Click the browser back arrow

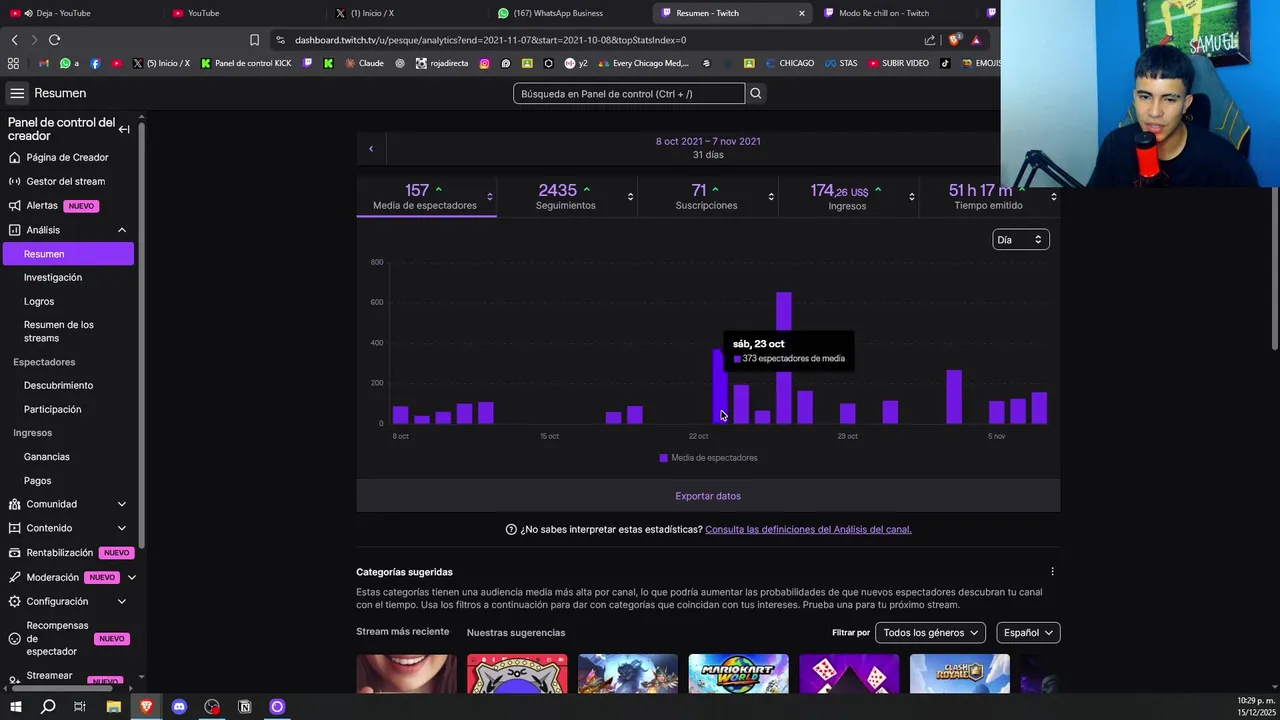[x=14, y=40]
